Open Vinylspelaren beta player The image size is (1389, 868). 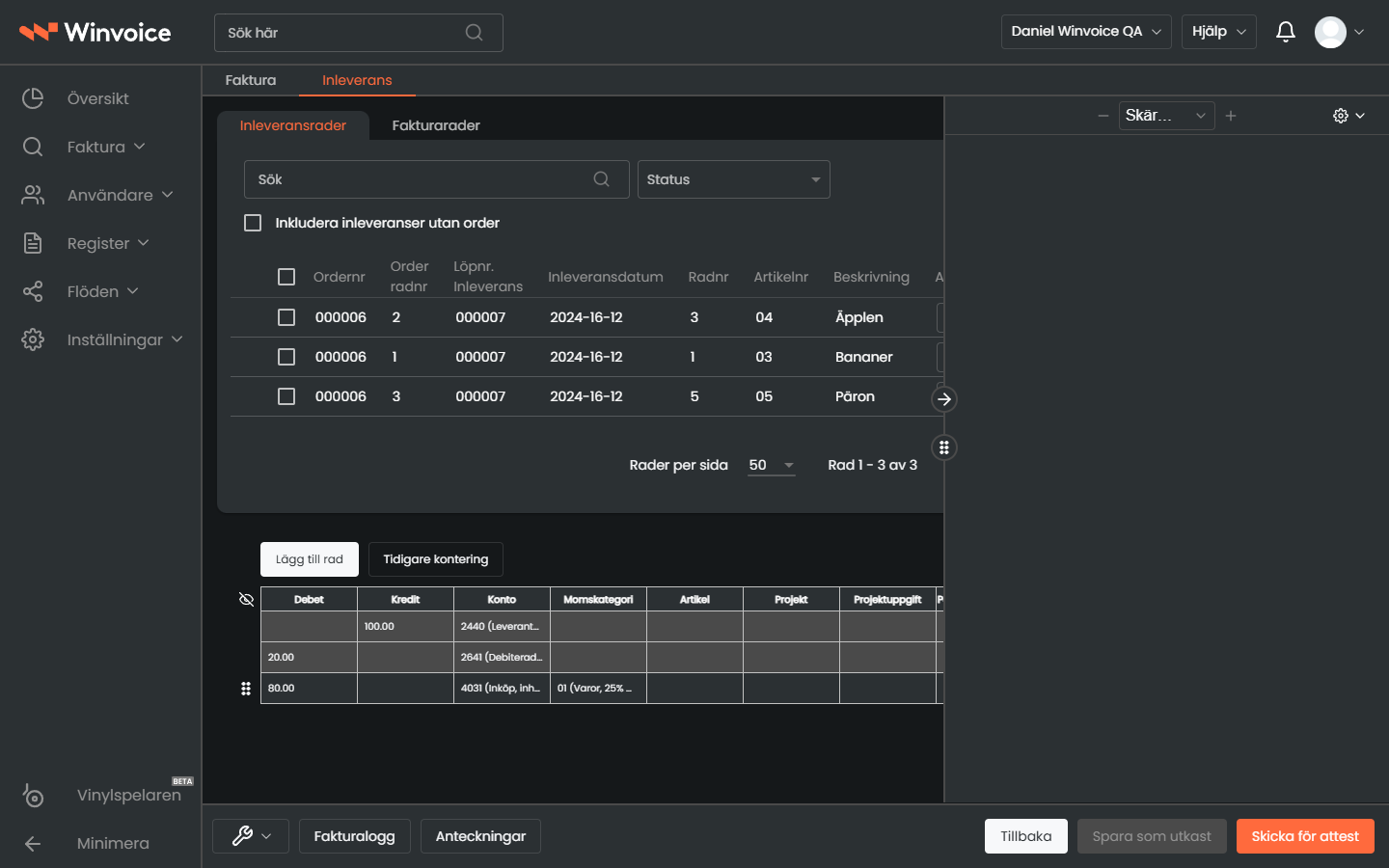106,795
